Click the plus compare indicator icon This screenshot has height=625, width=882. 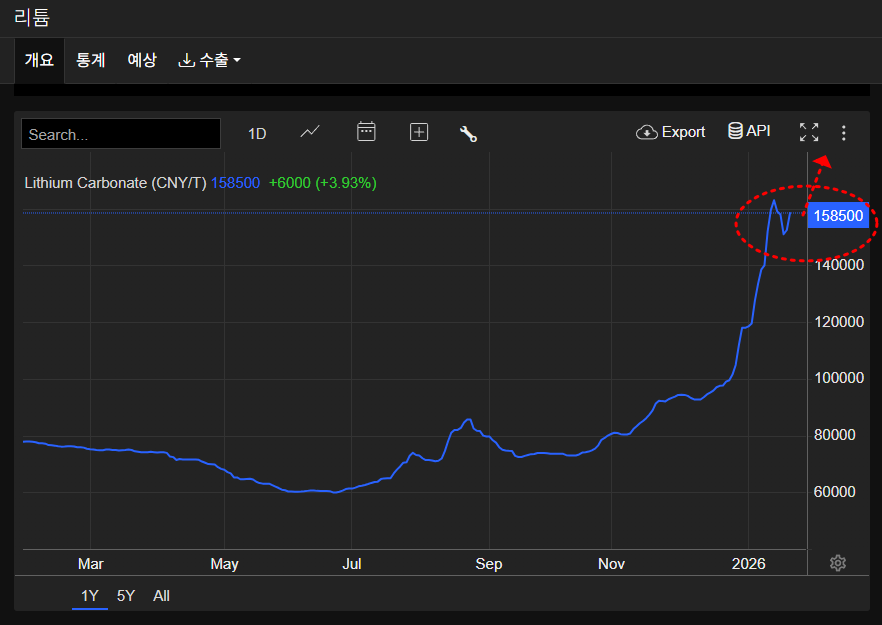point(419,132)
